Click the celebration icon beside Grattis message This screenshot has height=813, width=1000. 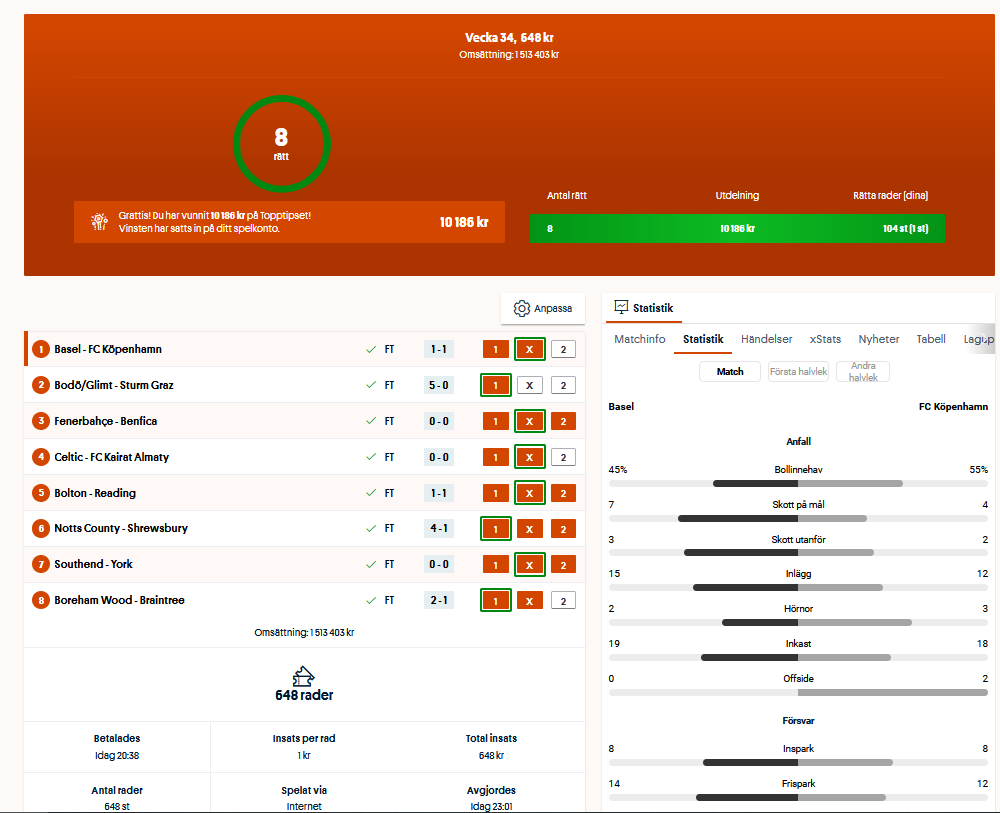tap(99, 222)
